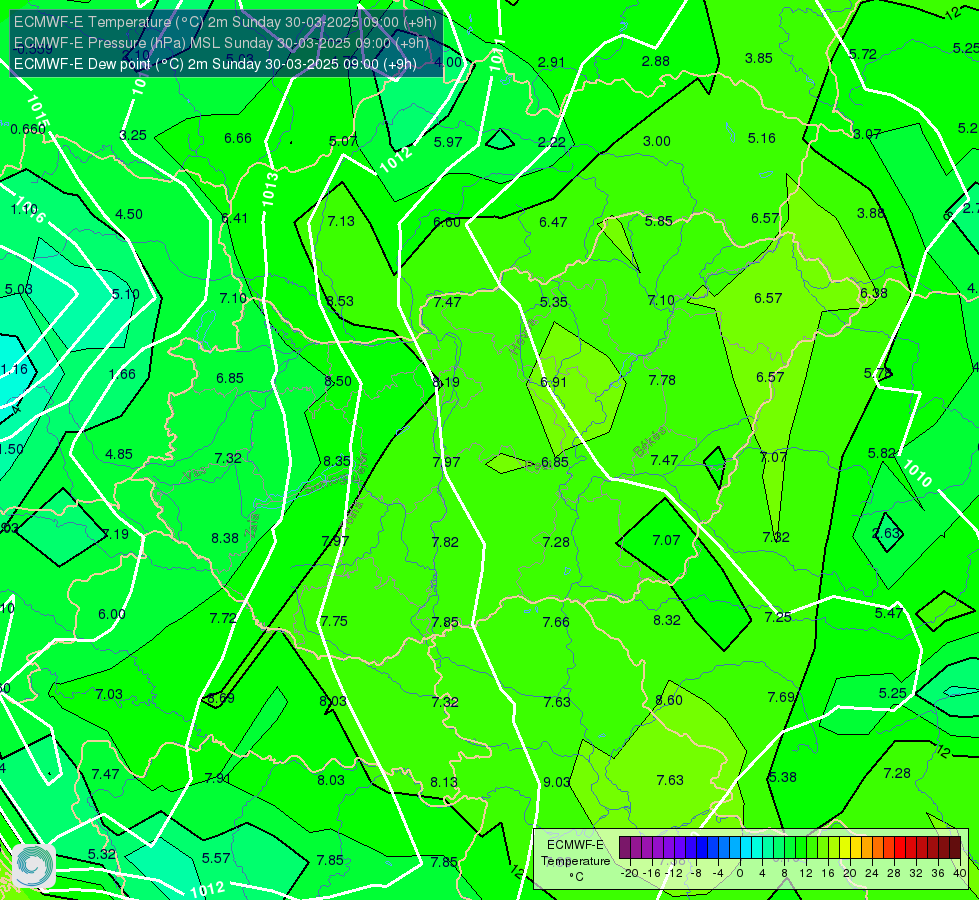
Task: Click the 3.00 dew point value
Action: click(x=657, y=141)
